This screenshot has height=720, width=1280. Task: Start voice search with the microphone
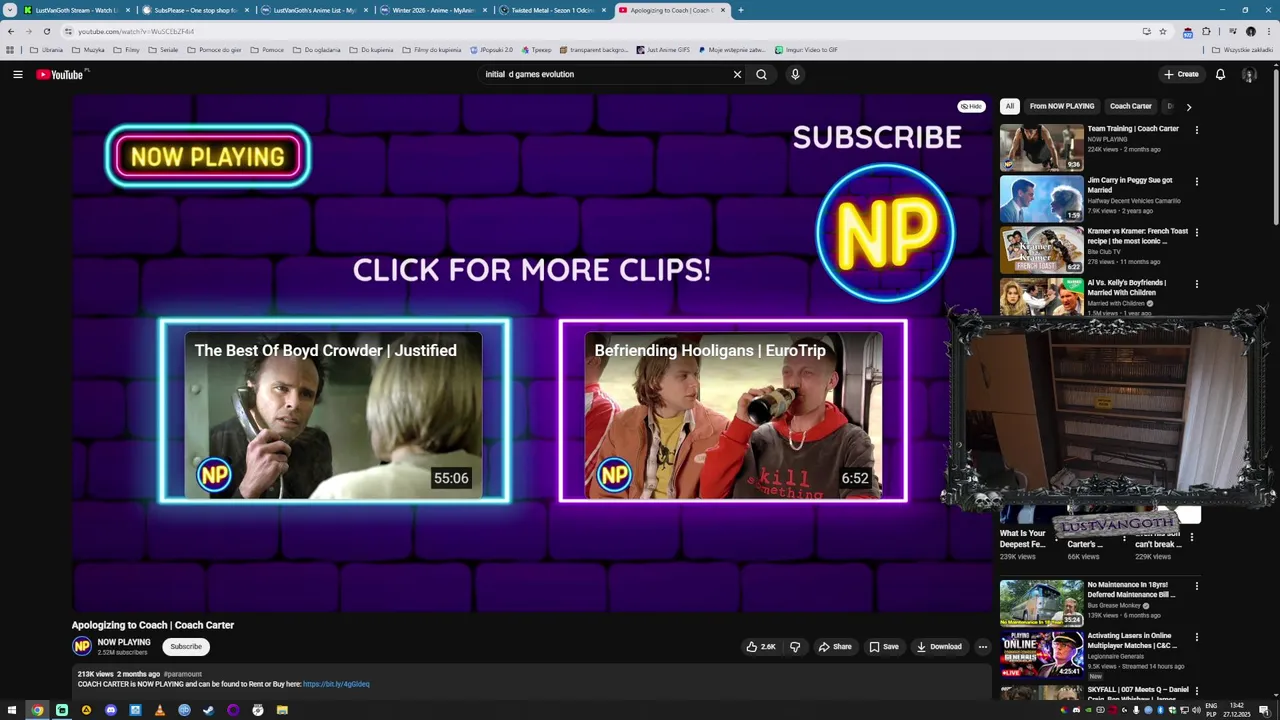point(795,74)
